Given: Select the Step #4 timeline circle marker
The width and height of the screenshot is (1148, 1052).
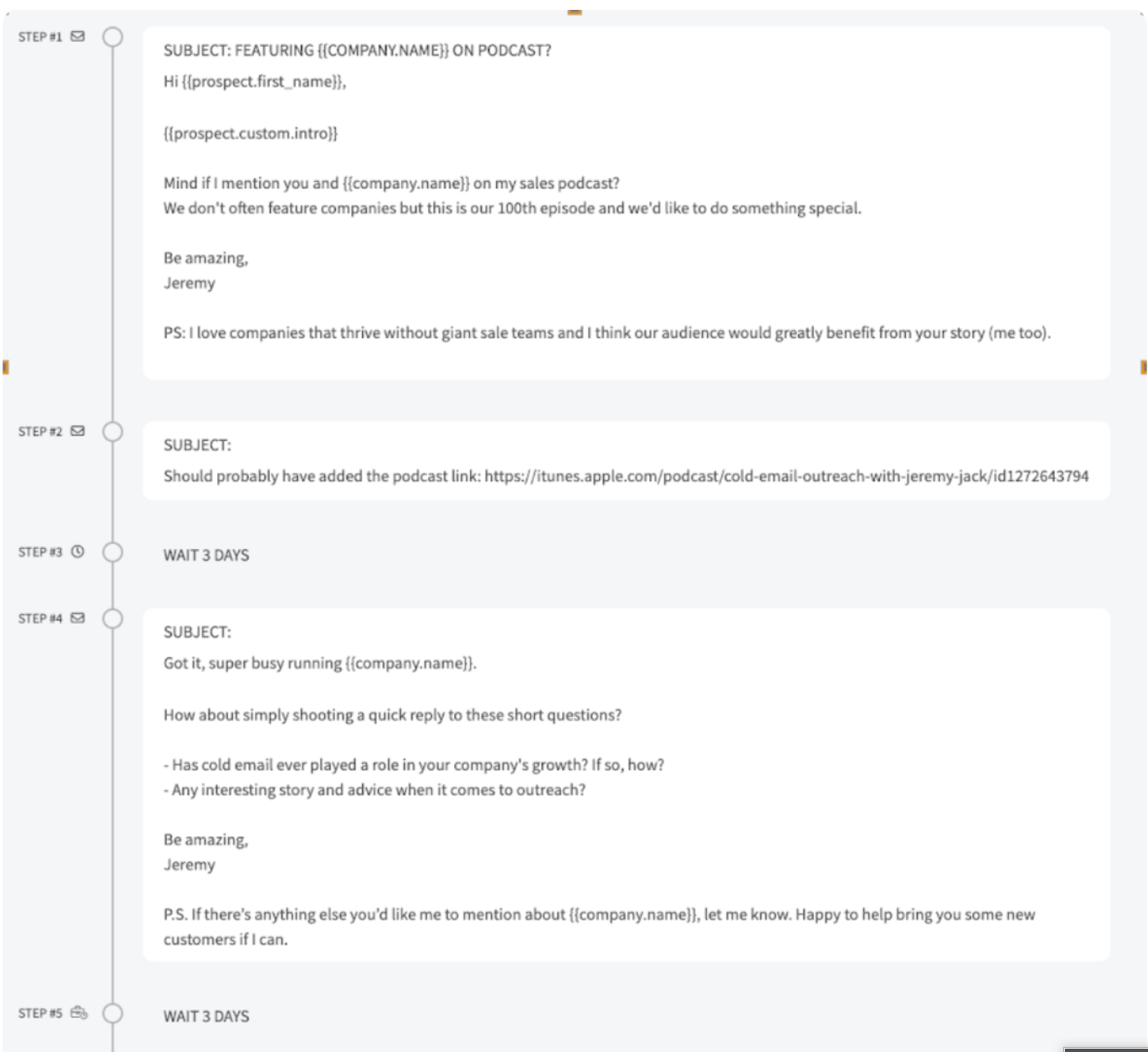Looking at the screenshot, I should point(113,619).
